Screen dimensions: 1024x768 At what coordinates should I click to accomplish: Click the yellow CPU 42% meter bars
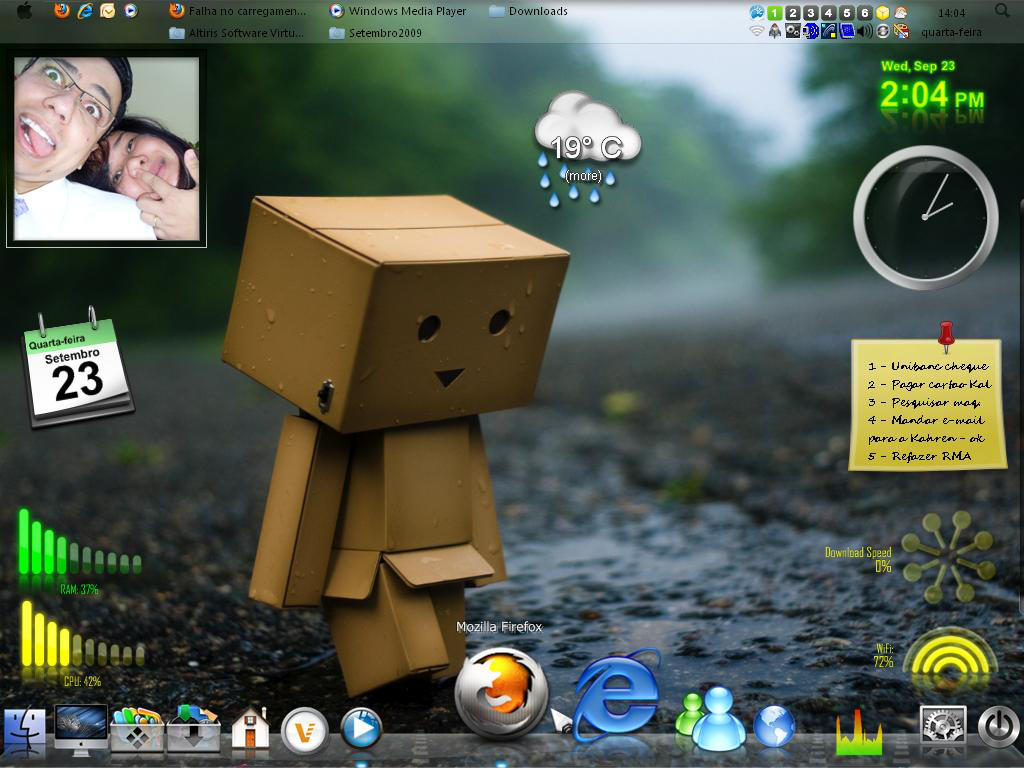click(x=82, y=635)
